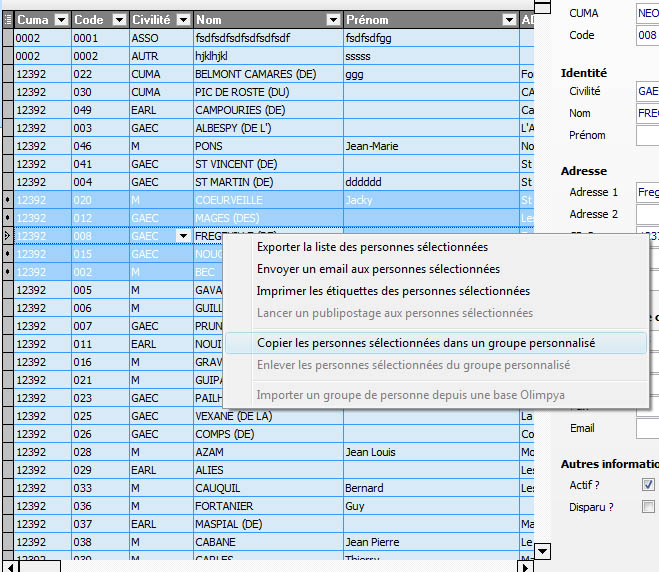Click the split box above vertical scrollbar
The image size is (659, 572).
tap(543, 7)
